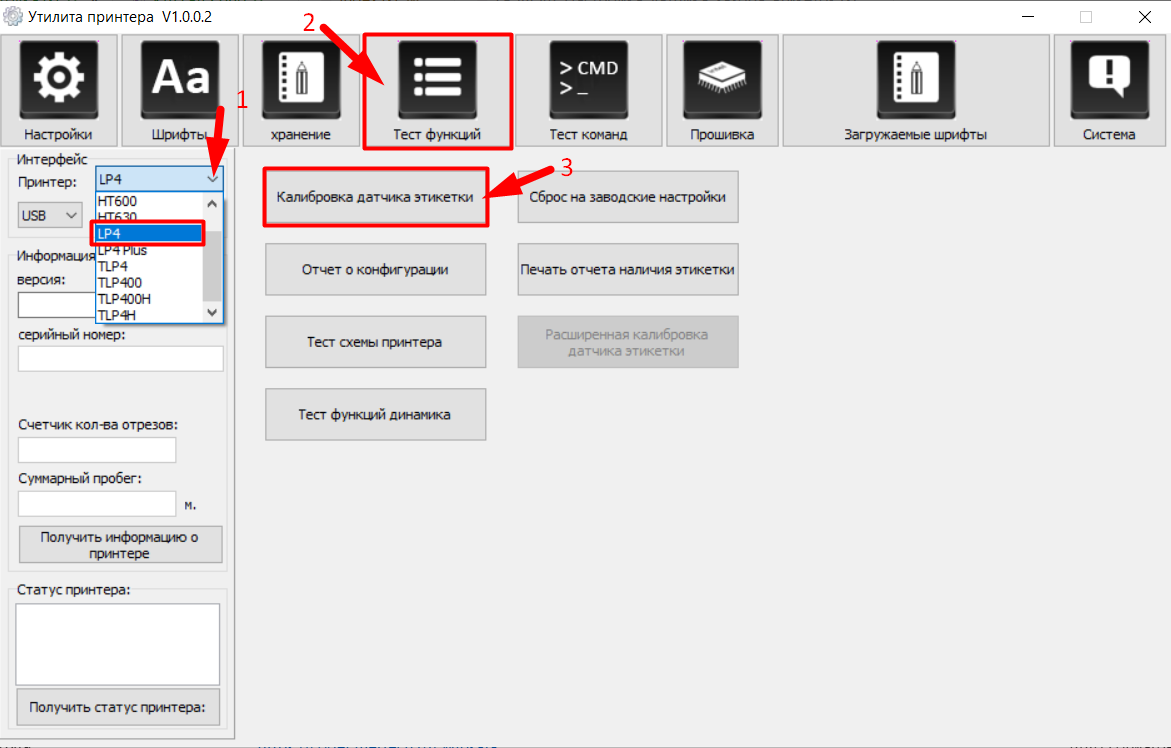Choose LP4 Plus in the printer list

coord(122,250)
